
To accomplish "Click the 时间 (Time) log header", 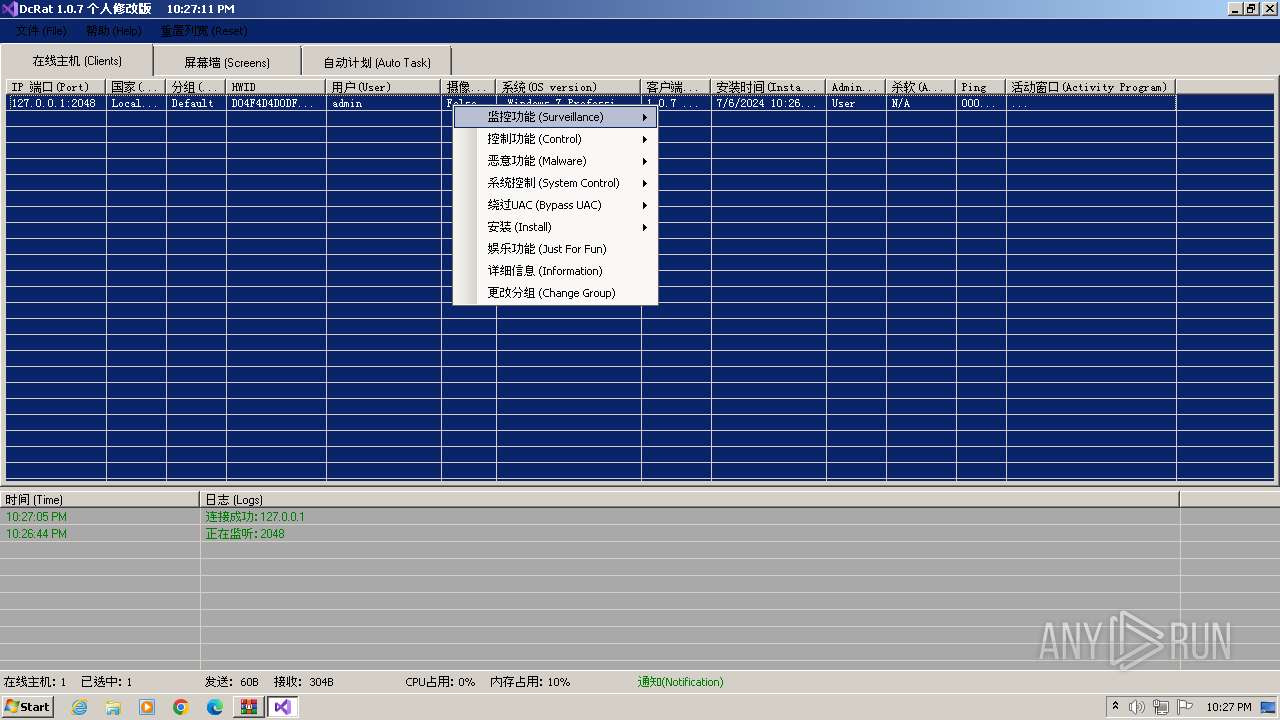I will 100,499.
